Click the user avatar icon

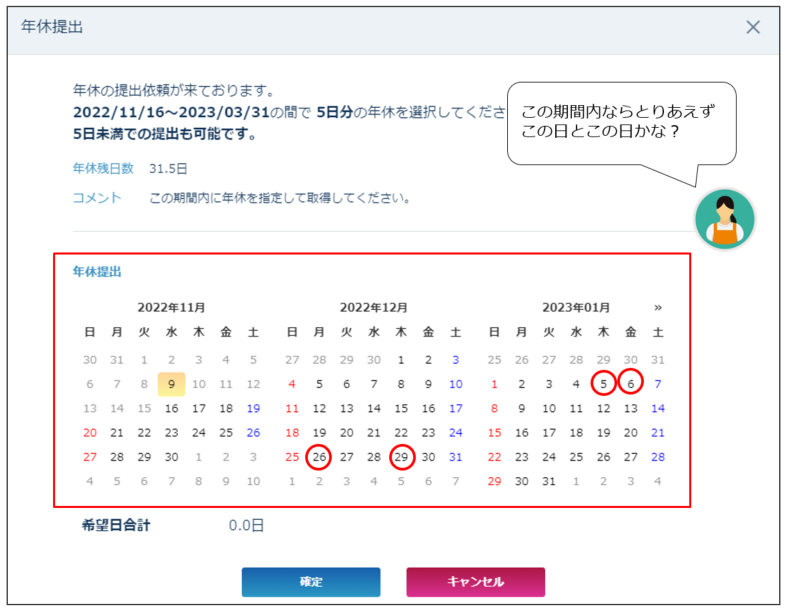[725, 219]
